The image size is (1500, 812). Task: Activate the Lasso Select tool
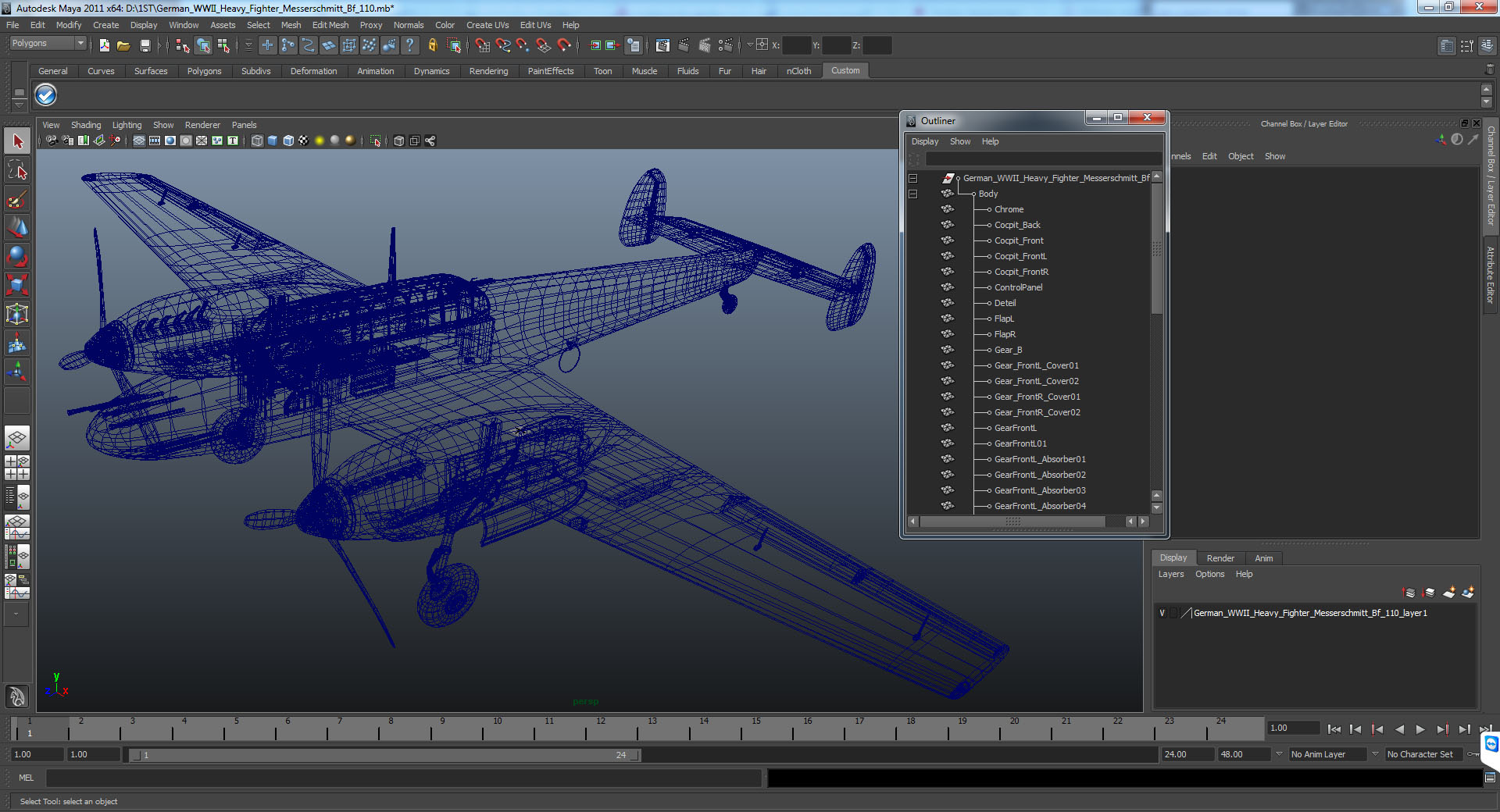[x=17, y=170]
